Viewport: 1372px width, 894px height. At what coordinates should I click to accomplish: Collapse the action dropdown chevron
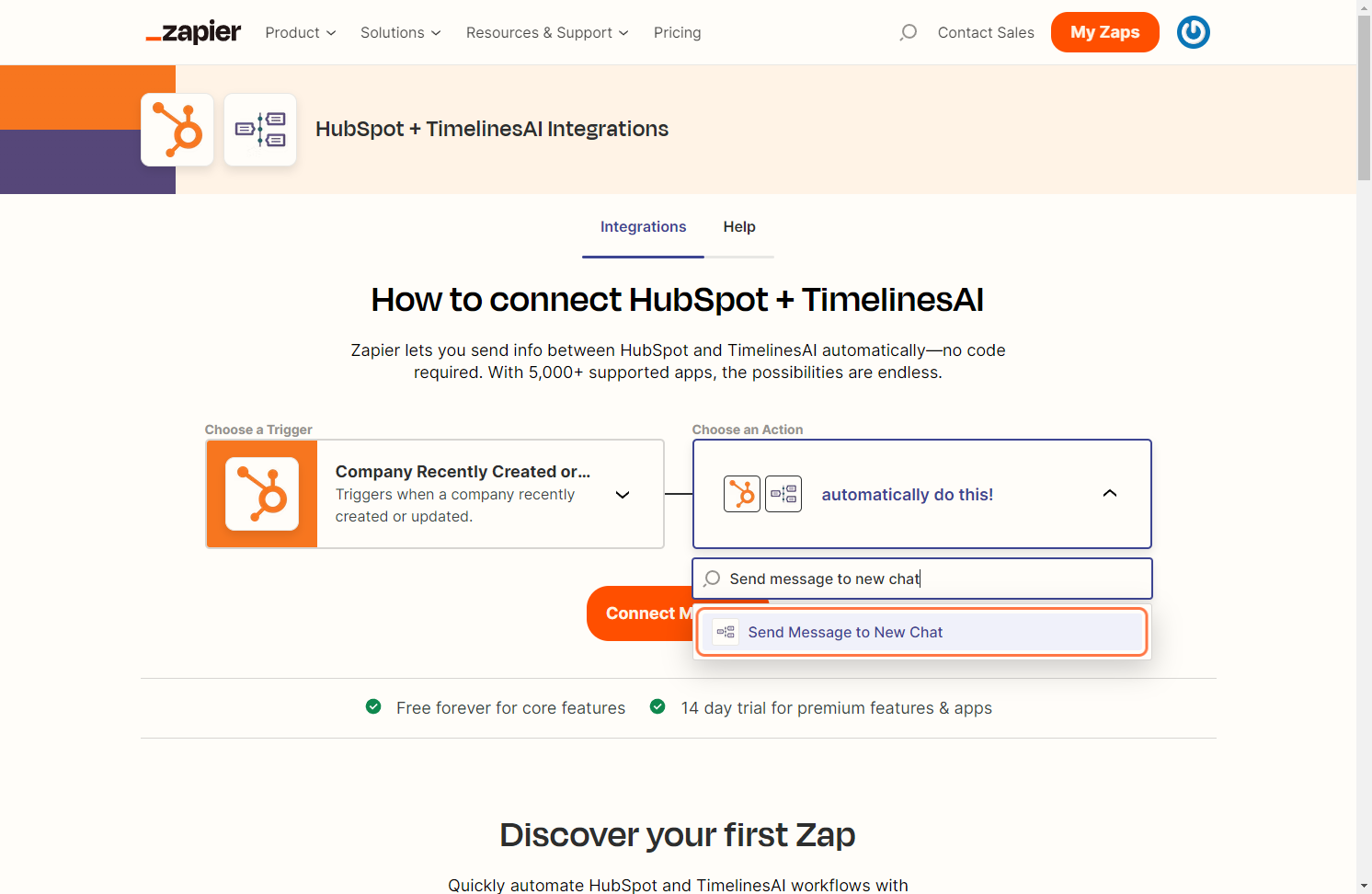1110,493
